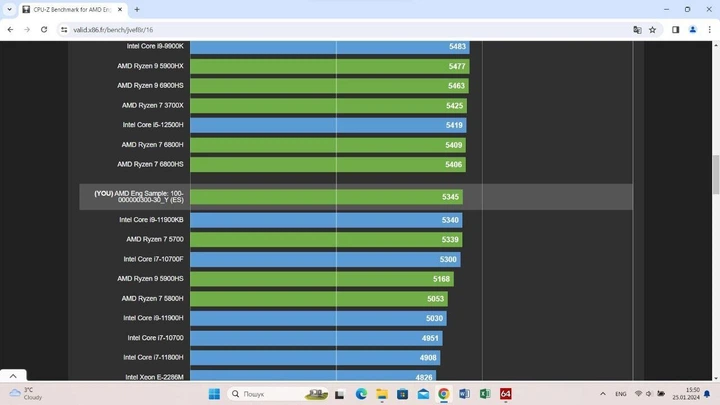720x405 pixels.
Task: Click the AMD Ryzen 7 3700X label
Action: tap(152, 105)
